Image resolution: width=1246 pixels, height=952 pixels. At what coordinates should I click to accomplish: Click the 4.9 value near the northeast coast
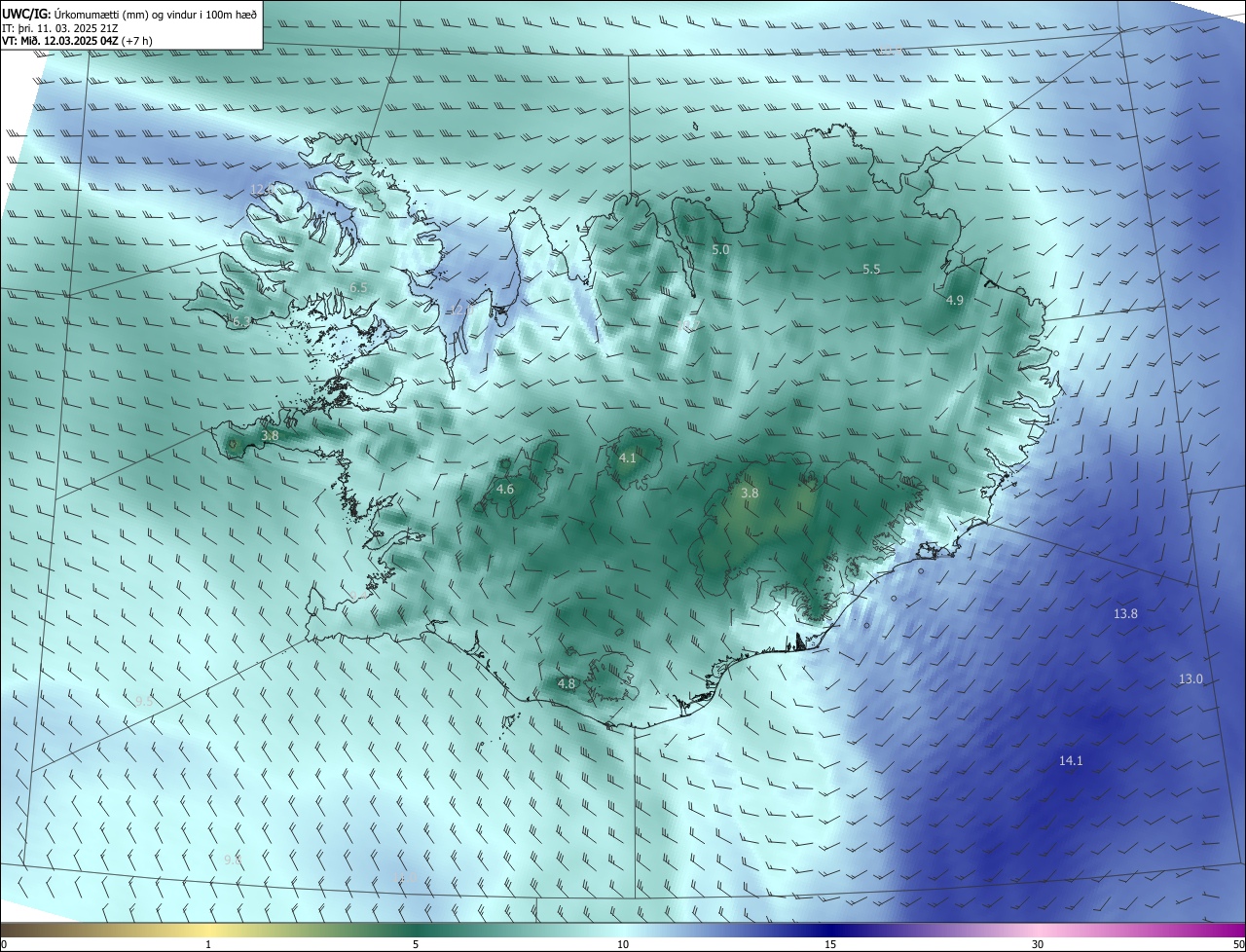pyautogui.click(x=954, y=301)
